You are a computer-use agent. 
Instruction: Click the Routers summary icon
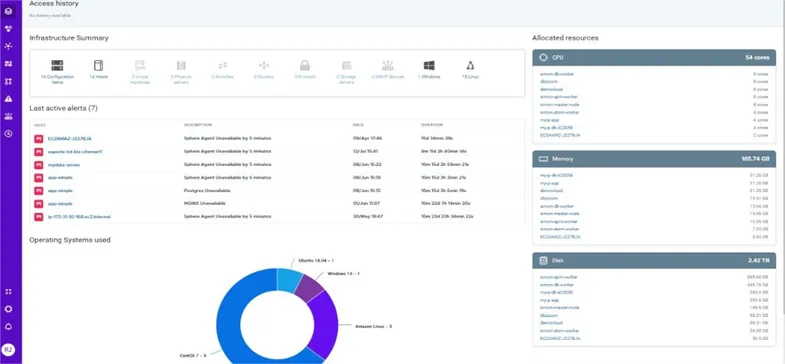click(263, 66)
